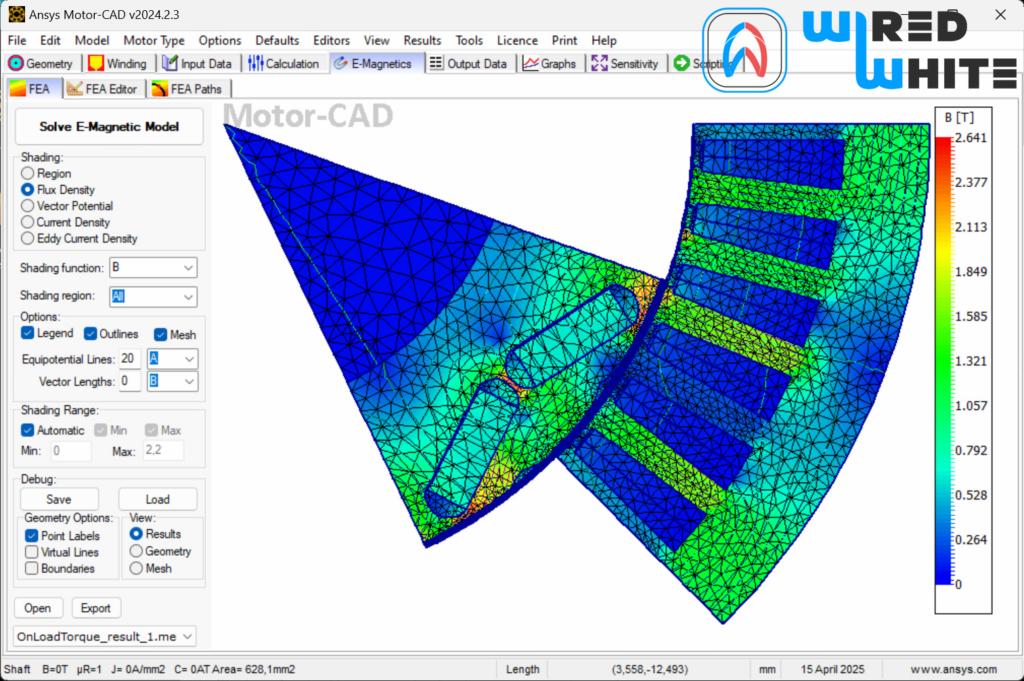Click the FEA Editor pencil icon
This screenshot has height=681, width=1024.
click(x=74, y=88)
